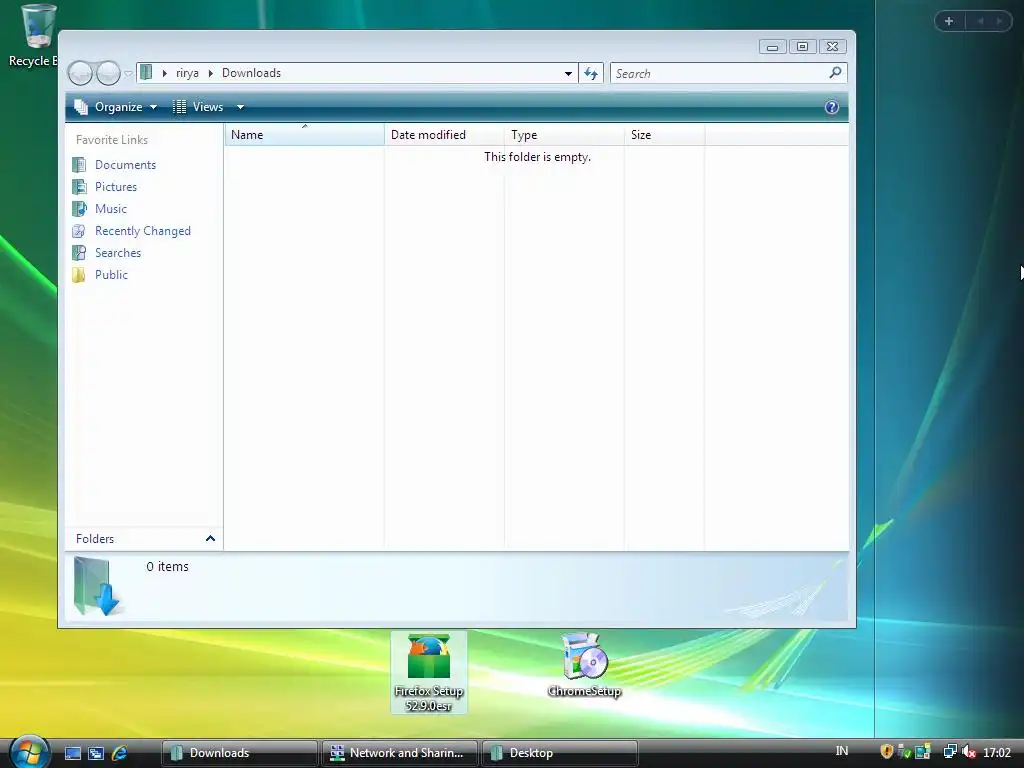Screen dimensions: 1024x768
Task: Sort by the Name column header
Action: point(304,135)
